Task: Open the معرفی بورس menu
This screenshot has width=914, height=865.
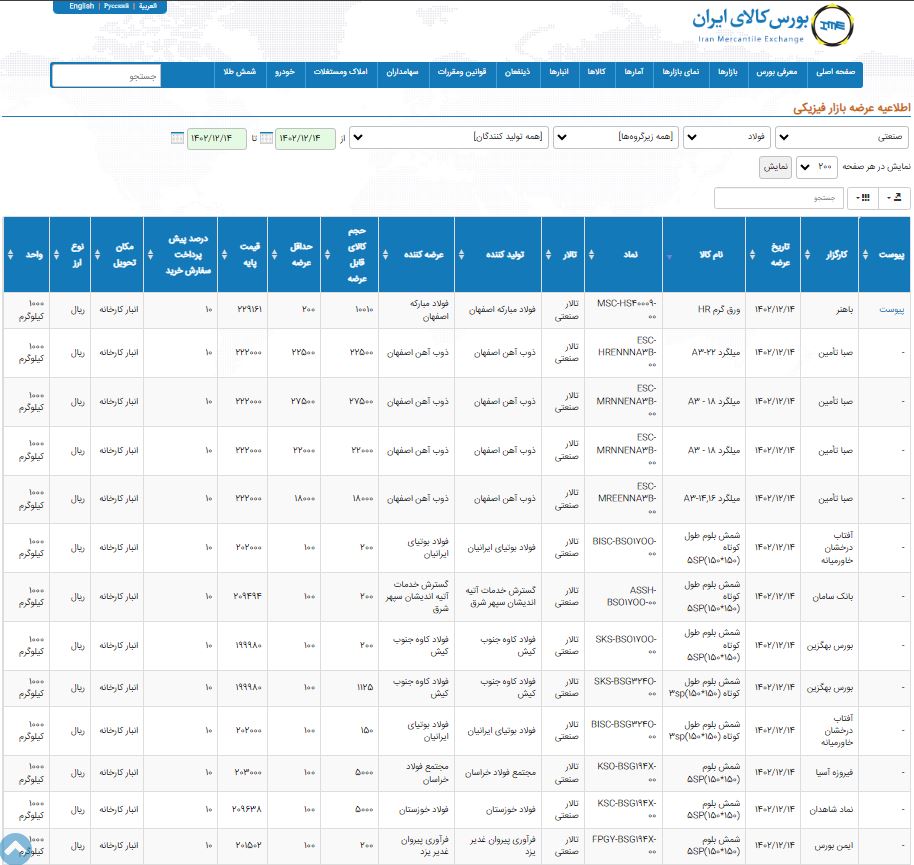Action: pos(776,72)
